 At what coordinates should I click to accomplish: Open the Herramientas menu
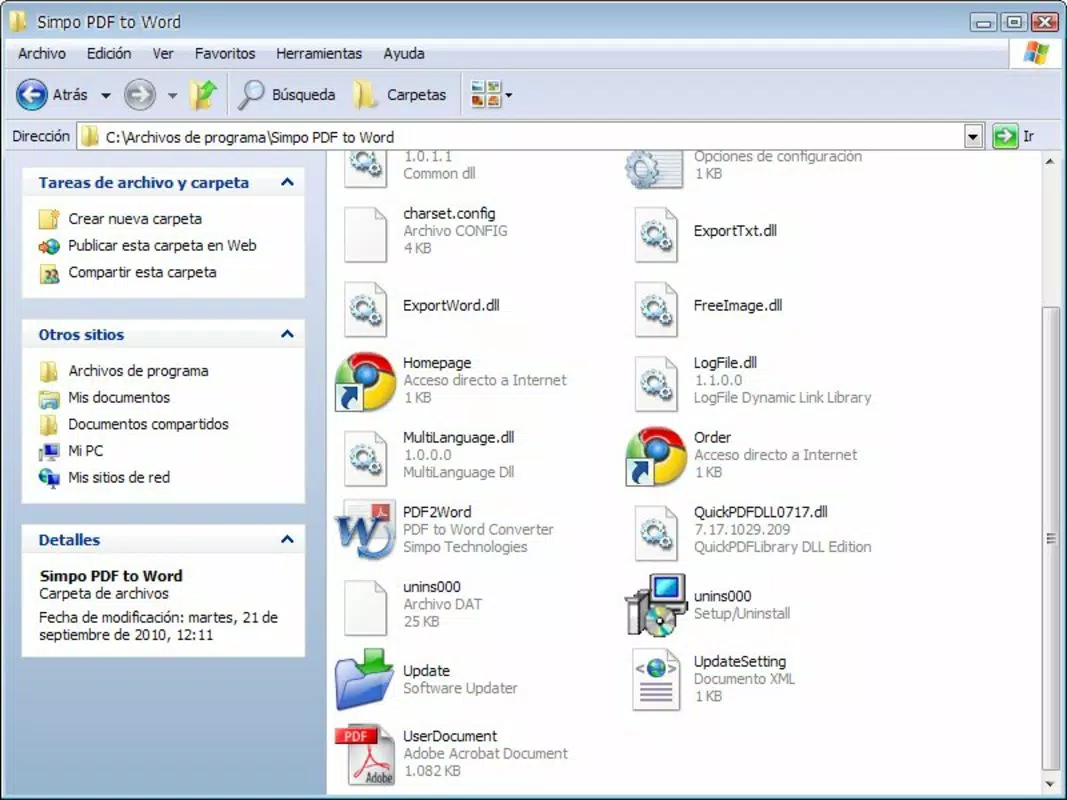click(x=318, y=53)
